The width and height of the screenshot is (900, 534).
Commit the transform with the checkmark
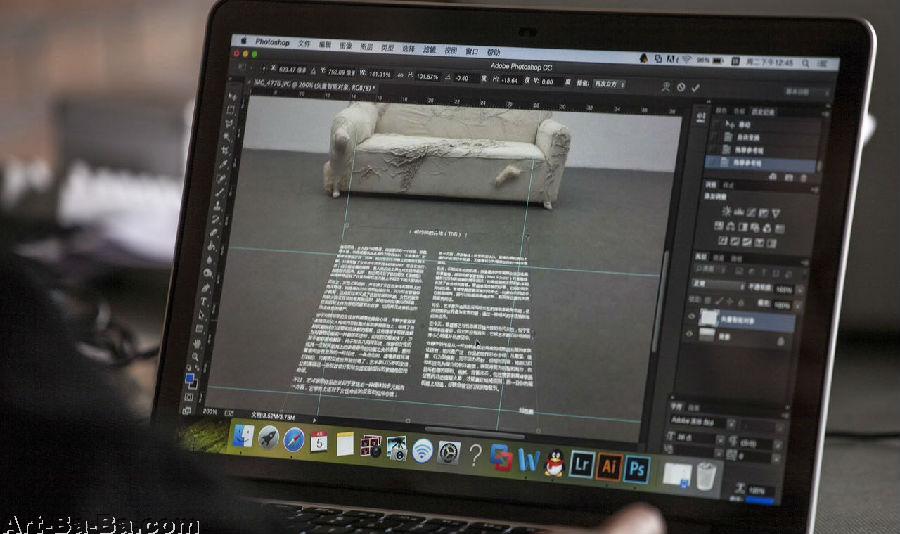696,88
